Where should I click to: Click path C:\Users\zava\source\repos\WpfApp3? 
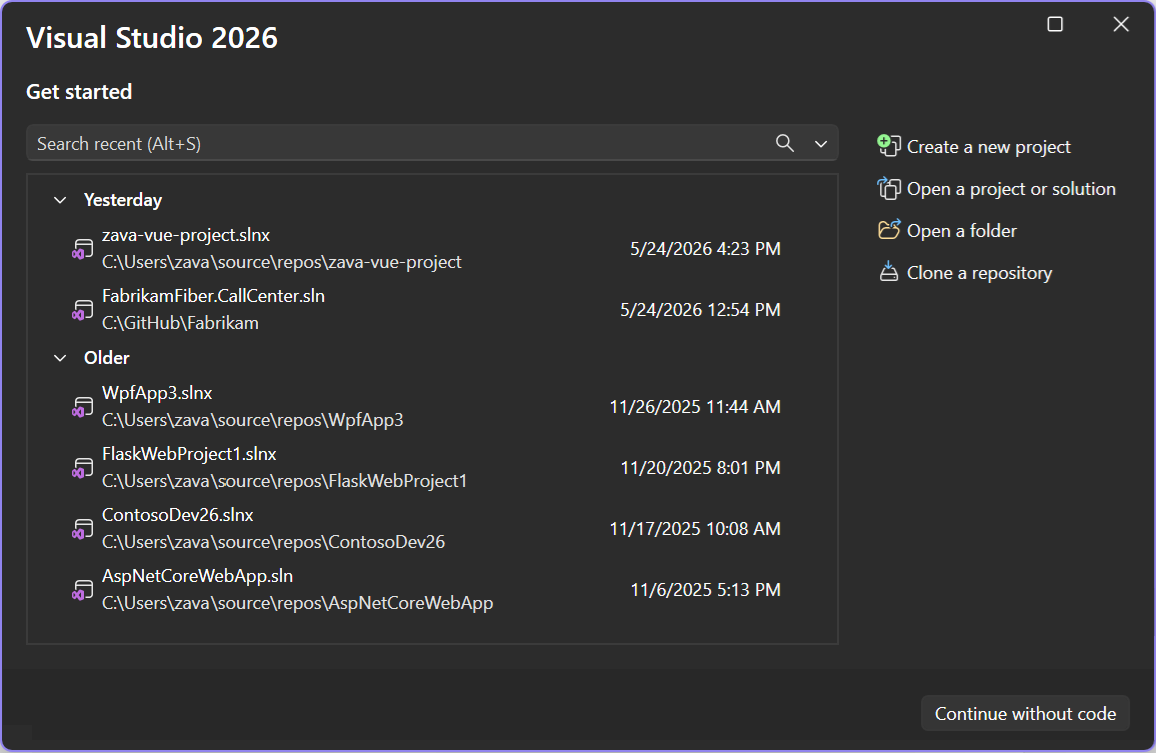[x=253, y=420]
